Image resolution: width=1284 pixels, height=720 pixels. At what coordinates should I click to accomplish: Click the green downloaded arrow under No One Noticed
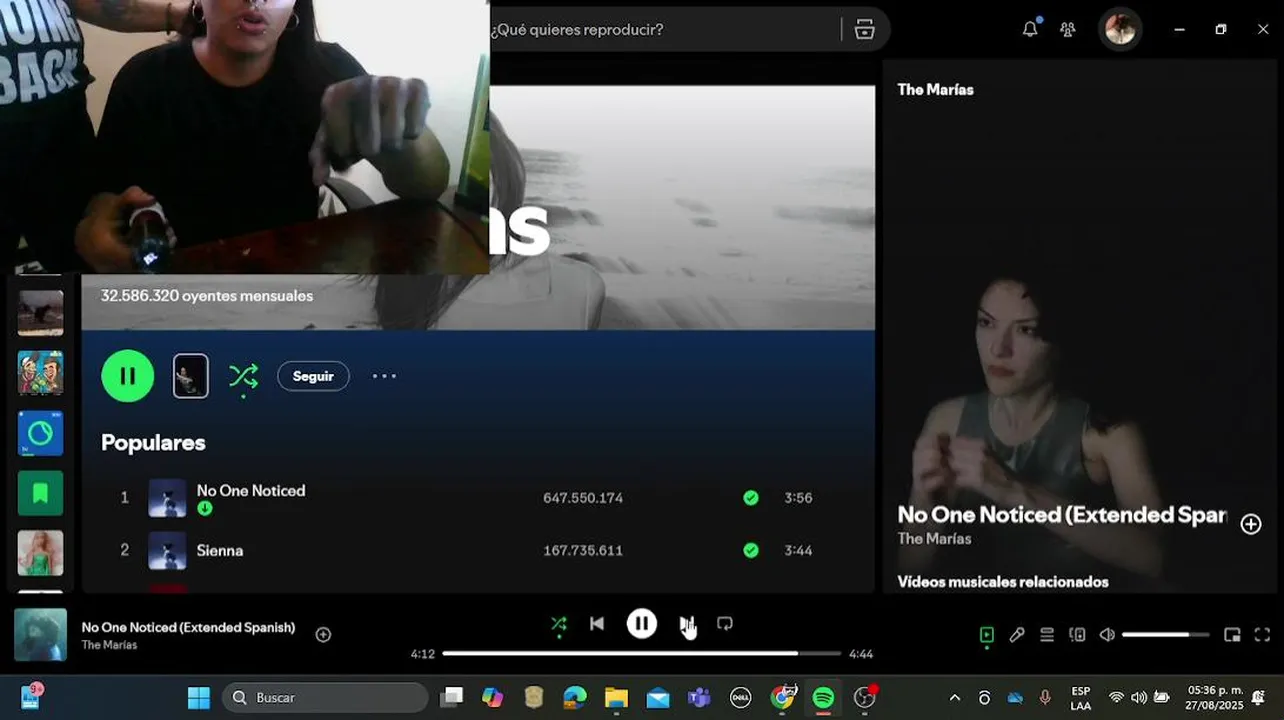[x=205, y=508]
